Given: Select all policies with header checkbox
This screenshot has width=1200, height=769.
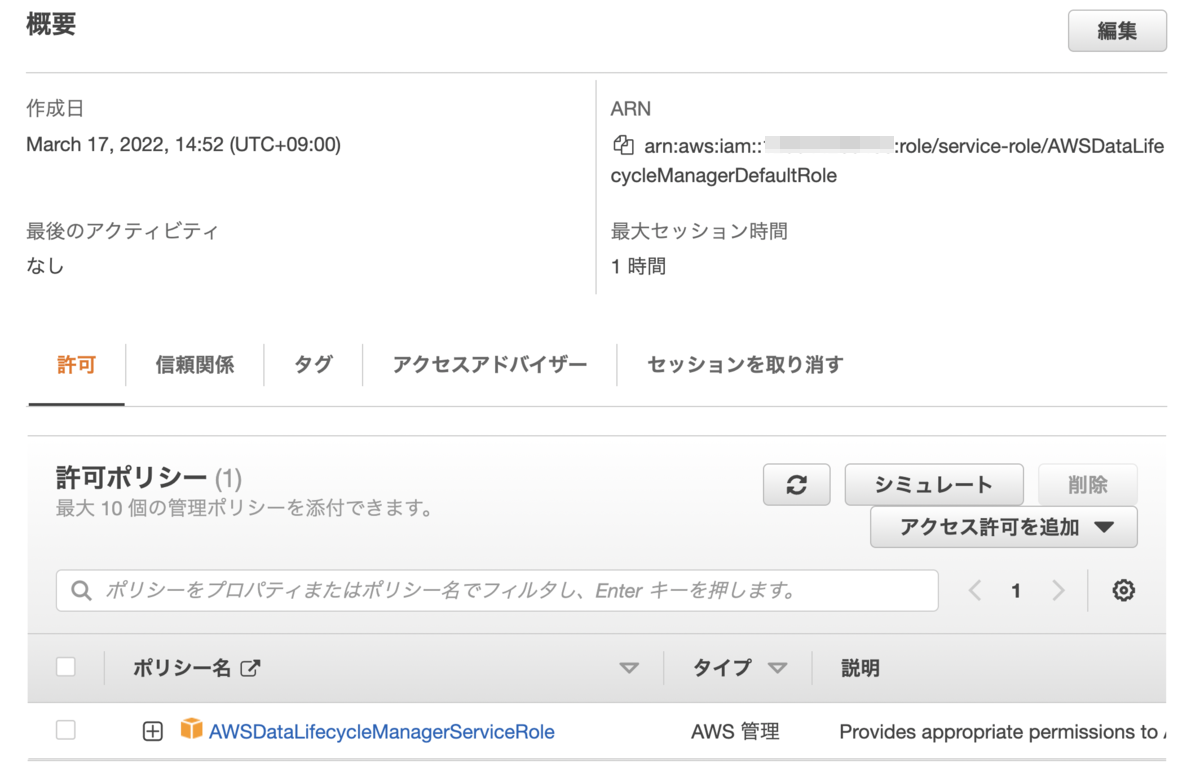Looking at the screenshot, I should pos(66,667).
